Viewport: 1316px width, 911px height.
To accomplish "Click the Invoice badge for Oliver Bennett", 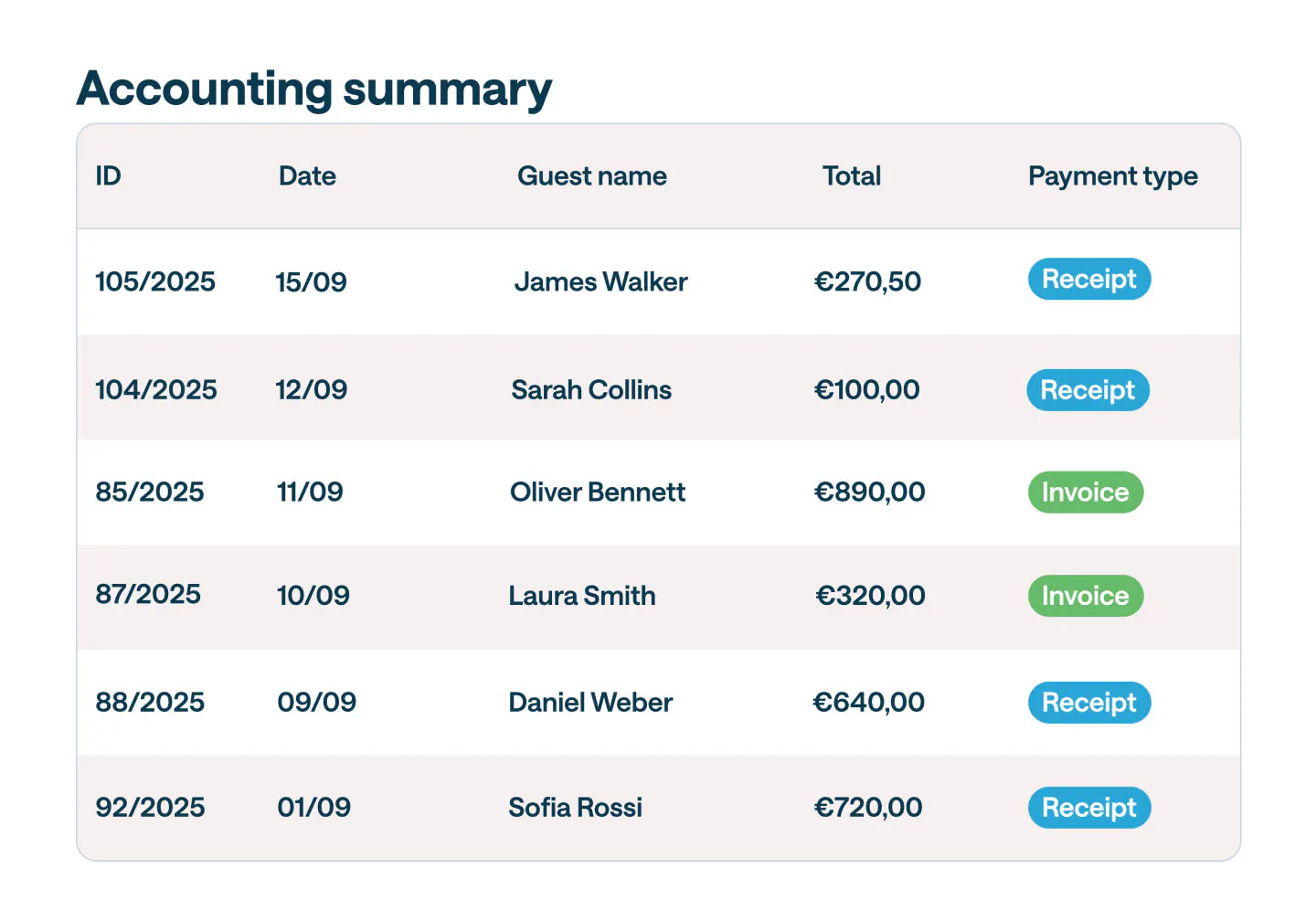I will point(1085,493).
